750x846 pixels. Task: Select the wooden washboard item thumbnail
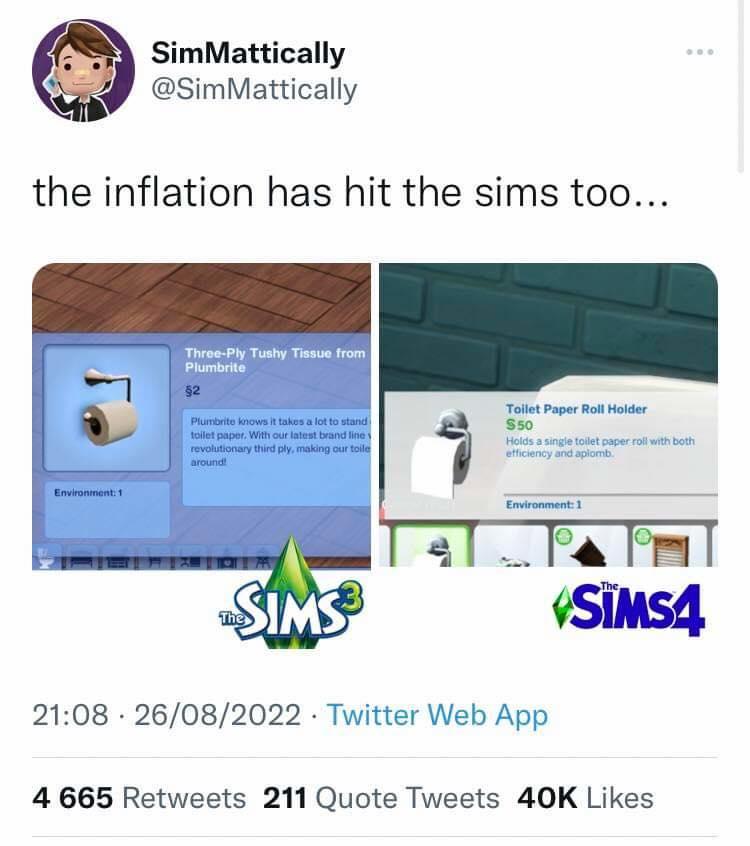pyautogui.click(x=670, y=546)
